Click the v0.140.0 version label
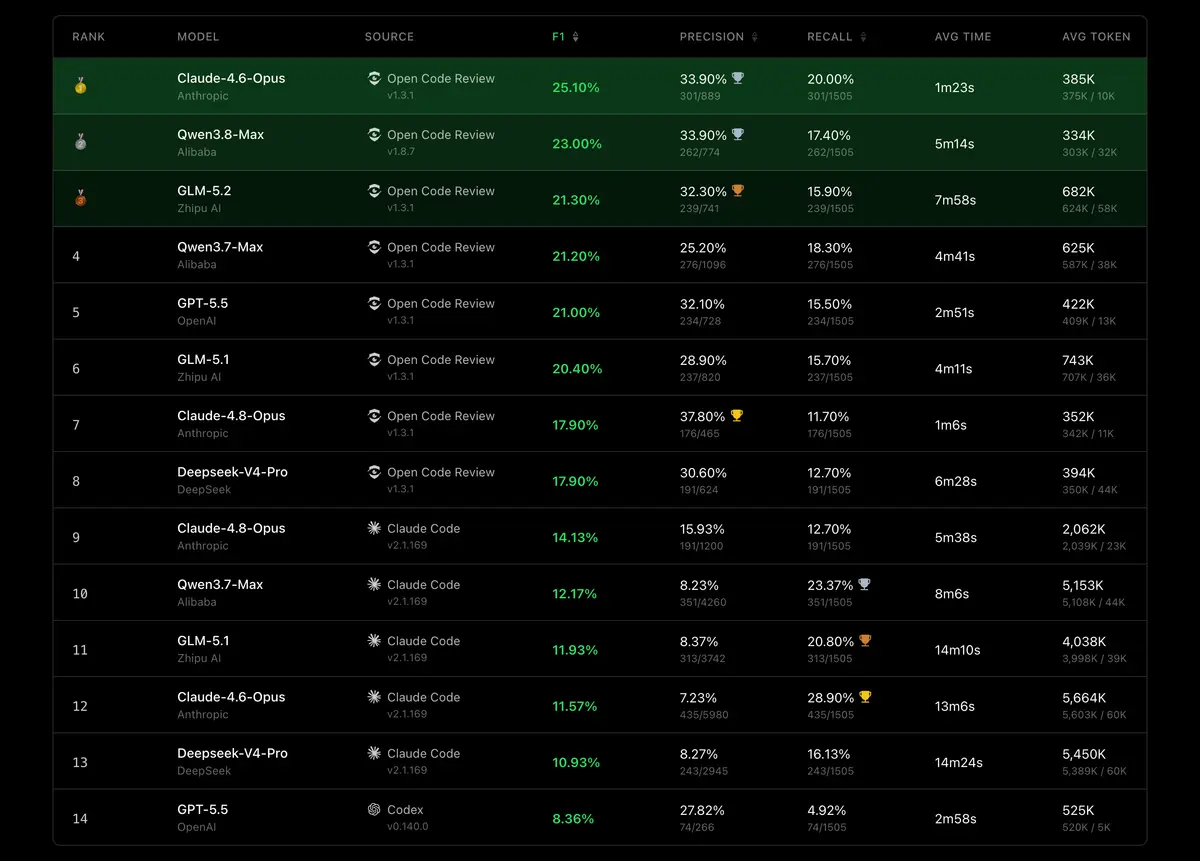Image resolution: width=1200 pixels, height=861 pixels. (x=407, y=827)
